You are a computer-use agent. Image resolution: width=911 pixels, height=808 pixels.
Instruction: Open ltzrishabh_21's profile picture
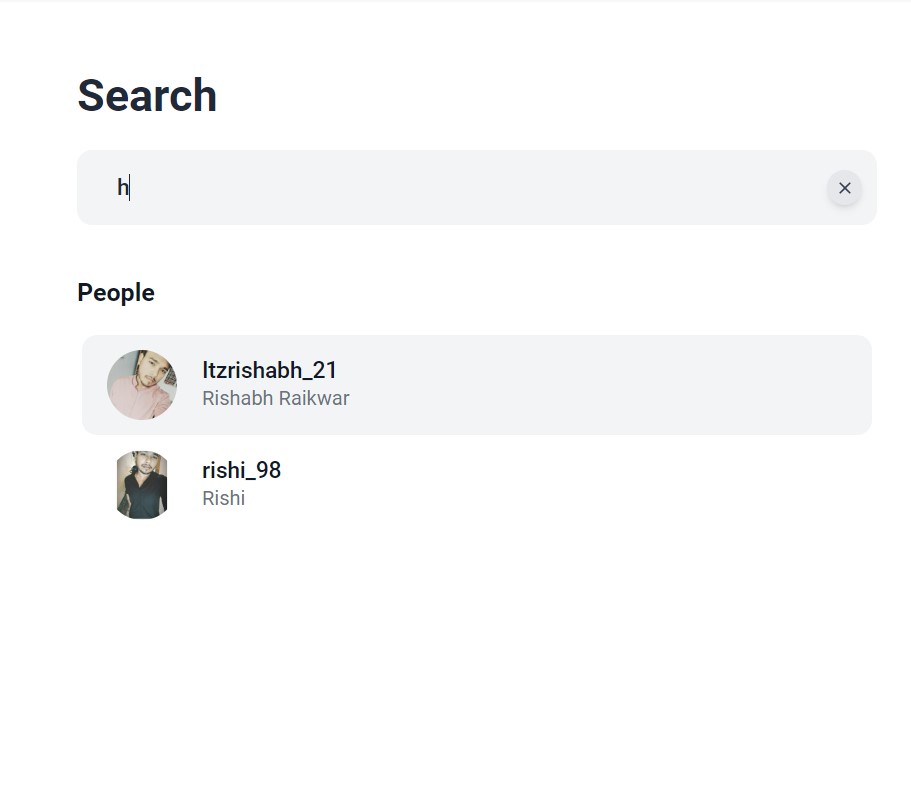tap(142, 385)
